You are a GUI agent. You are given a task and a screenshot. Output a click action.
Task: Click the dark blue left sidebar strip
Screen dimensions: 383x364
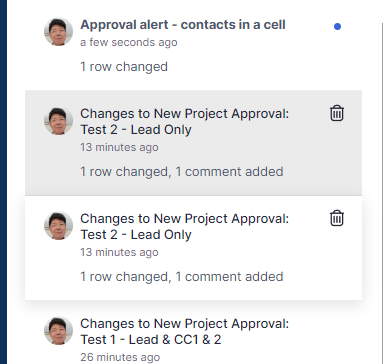(3, 182)
